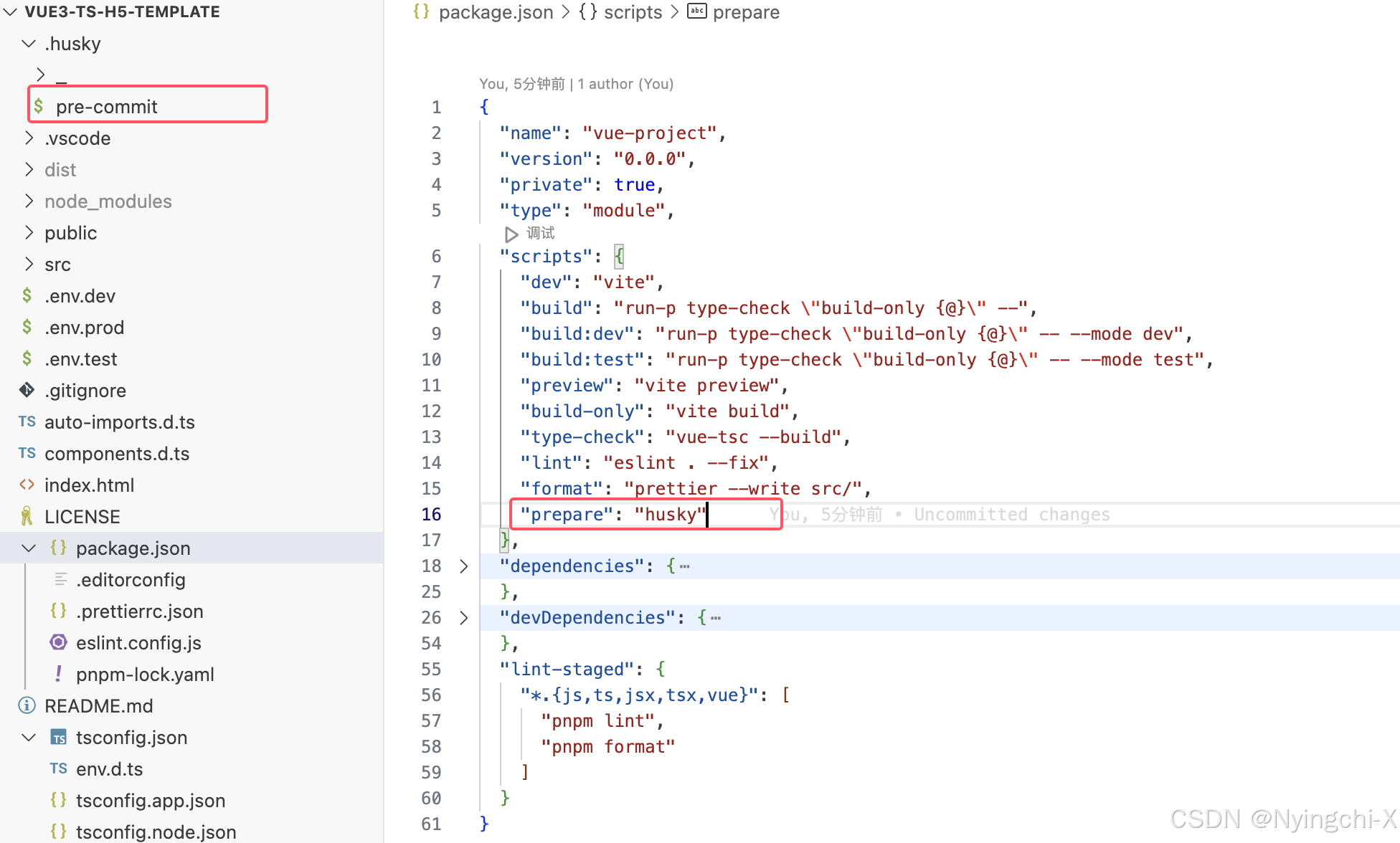Viewport: 1400px width, 843px height.
Task: Place cursor on the "prepare": "husky" line
Action: pyautogui.click(x=613, y=515)
